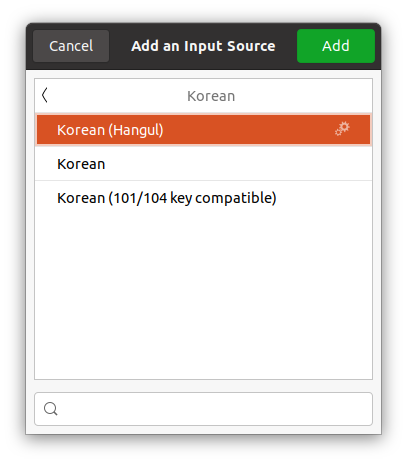Click the gears icon on Korean (Hangul)

[342, 129]
